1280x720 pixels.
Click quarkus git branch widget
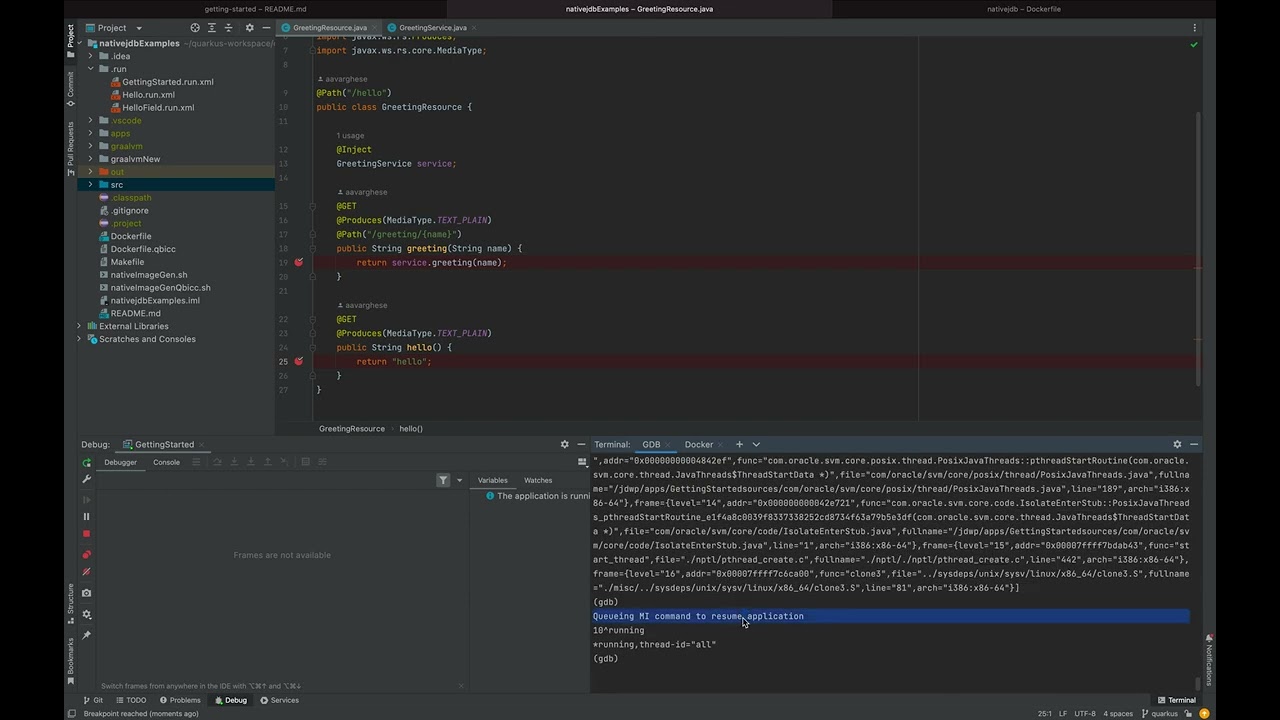(x=1160, y=714)
